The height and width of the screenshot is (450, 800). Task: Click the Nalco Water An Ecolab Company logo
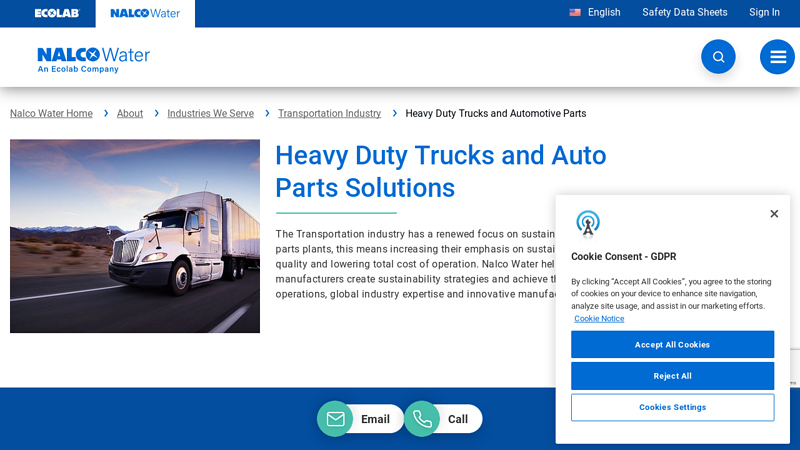(x=93, y=60)
